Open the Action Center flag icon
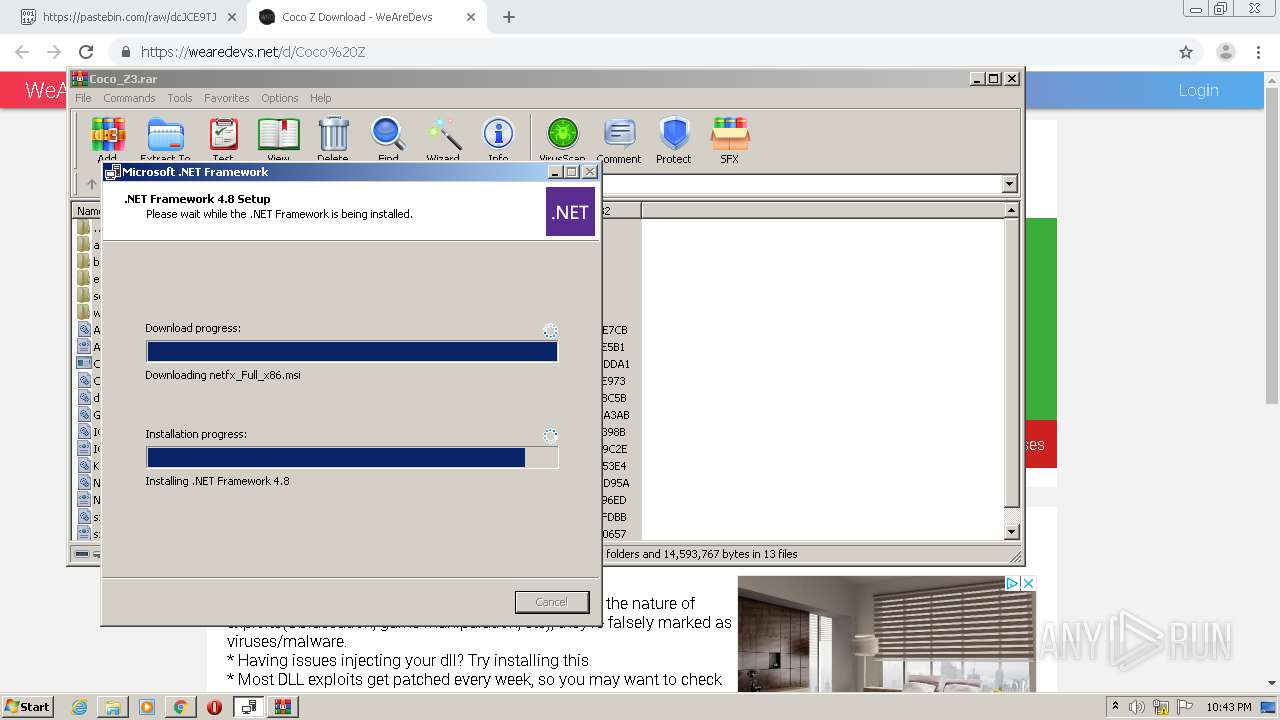 1185,707
